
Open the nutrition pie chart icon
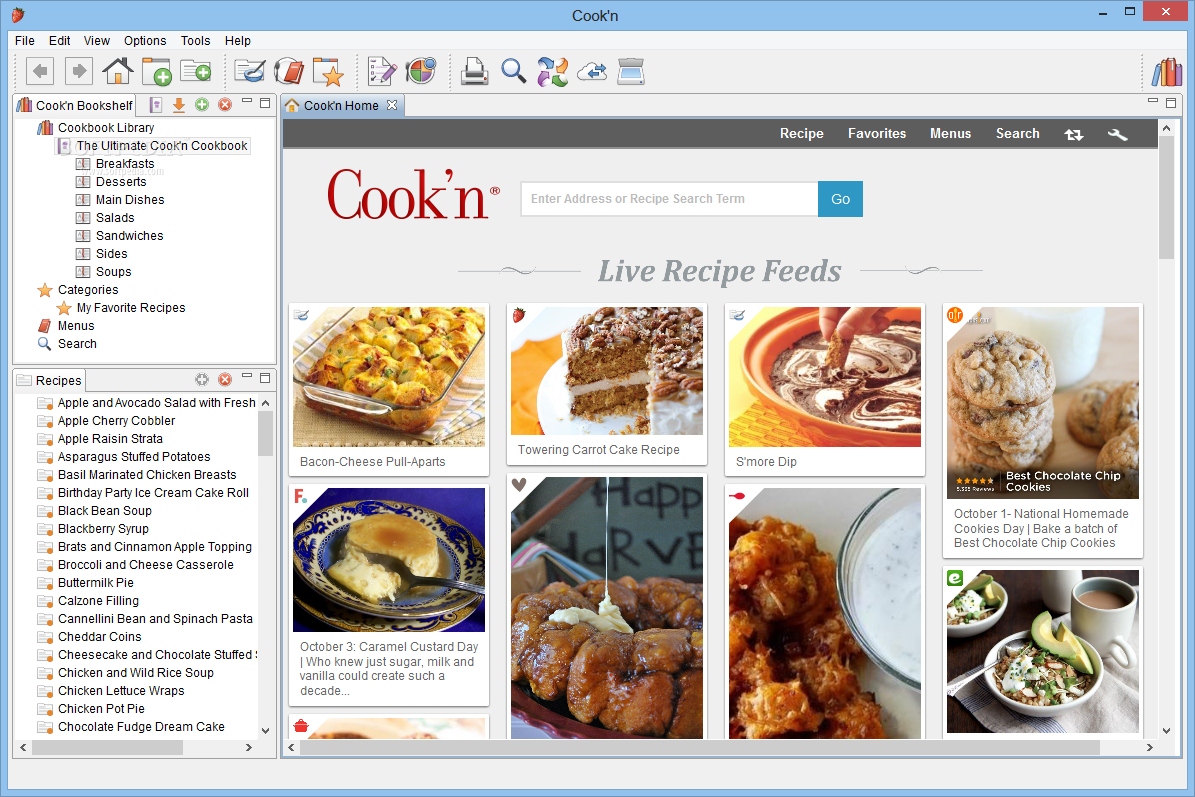[421, 72]
